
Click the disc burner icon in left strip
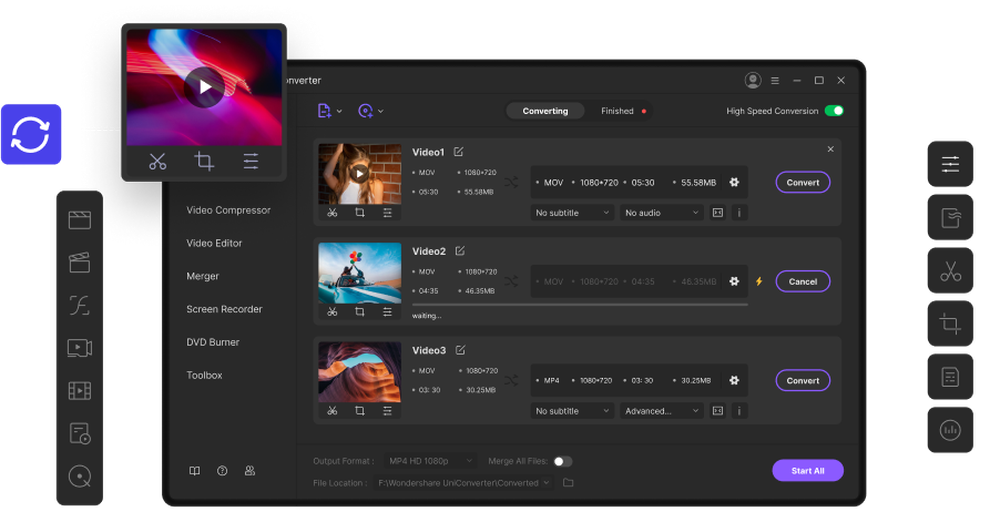(x=80, y=476)
